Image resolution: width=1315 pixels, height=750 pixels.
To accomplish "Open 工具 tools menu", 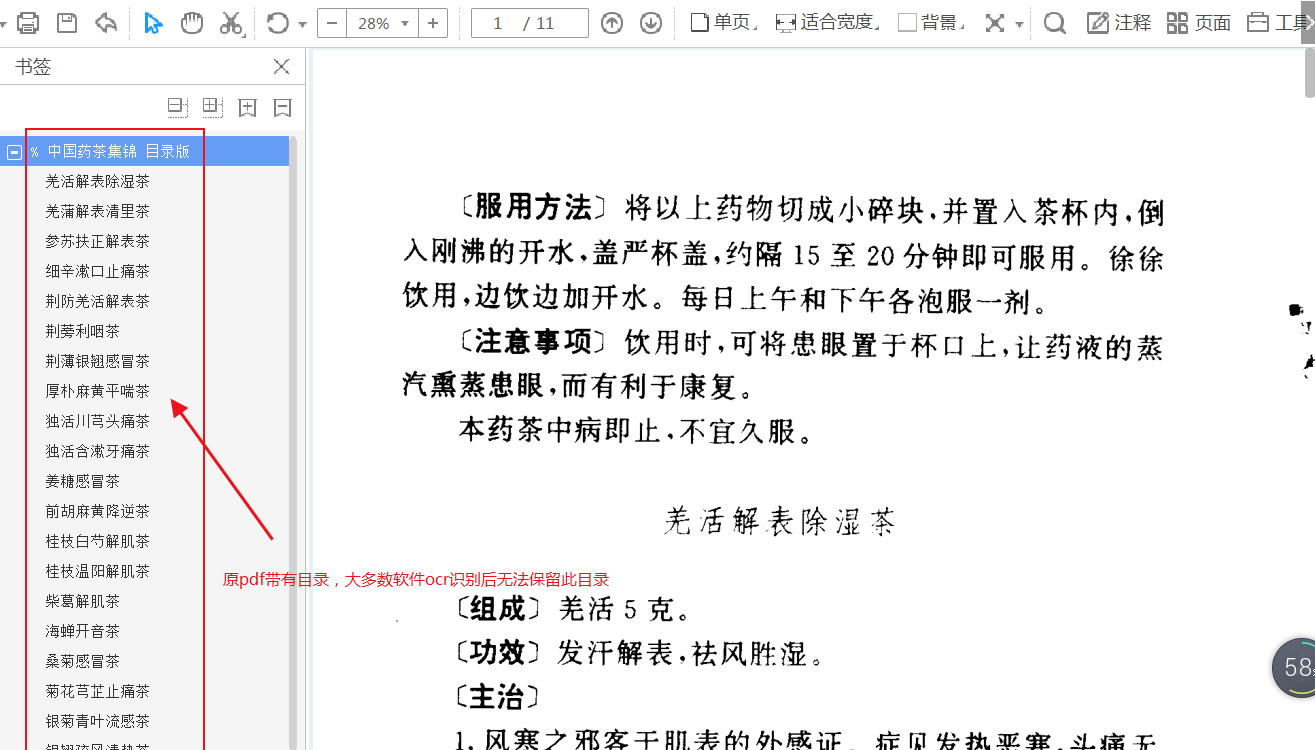I will tap(1285, 22).
